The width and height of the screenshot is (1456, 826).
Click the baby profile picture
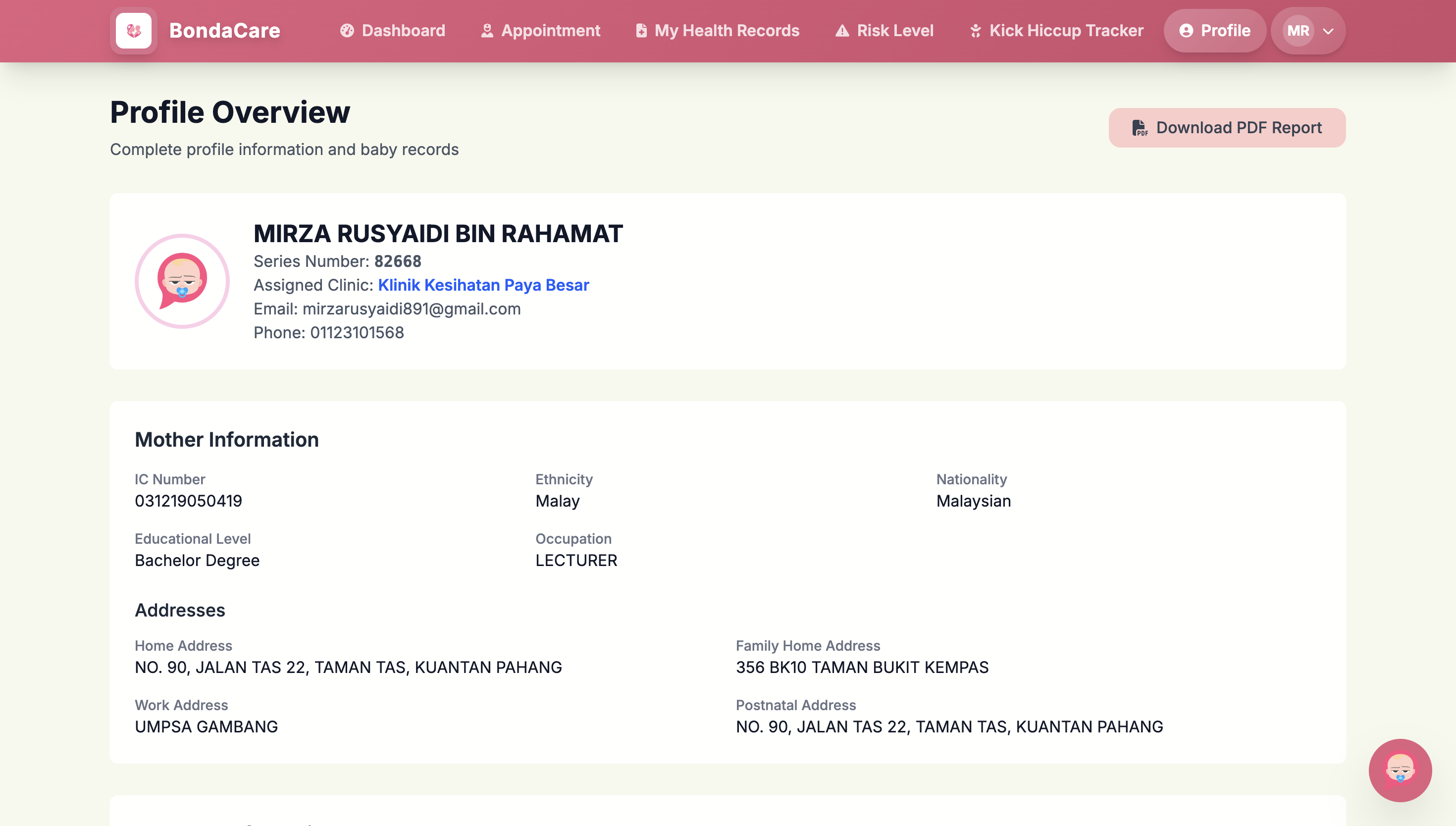coord(182,281)
